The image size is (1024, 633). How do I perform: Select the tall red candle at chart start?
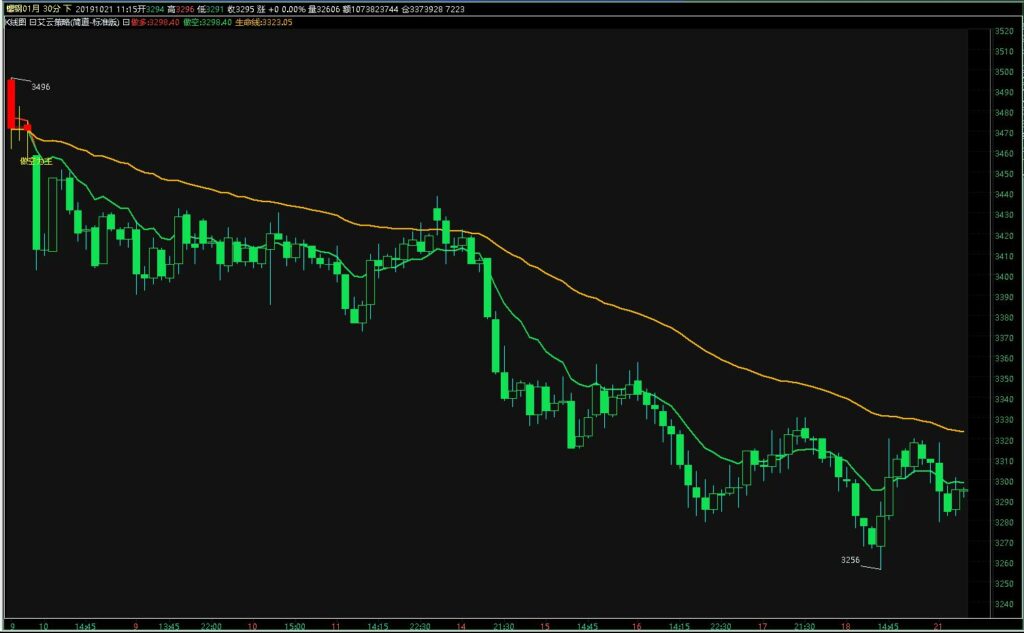pos(11,103)
